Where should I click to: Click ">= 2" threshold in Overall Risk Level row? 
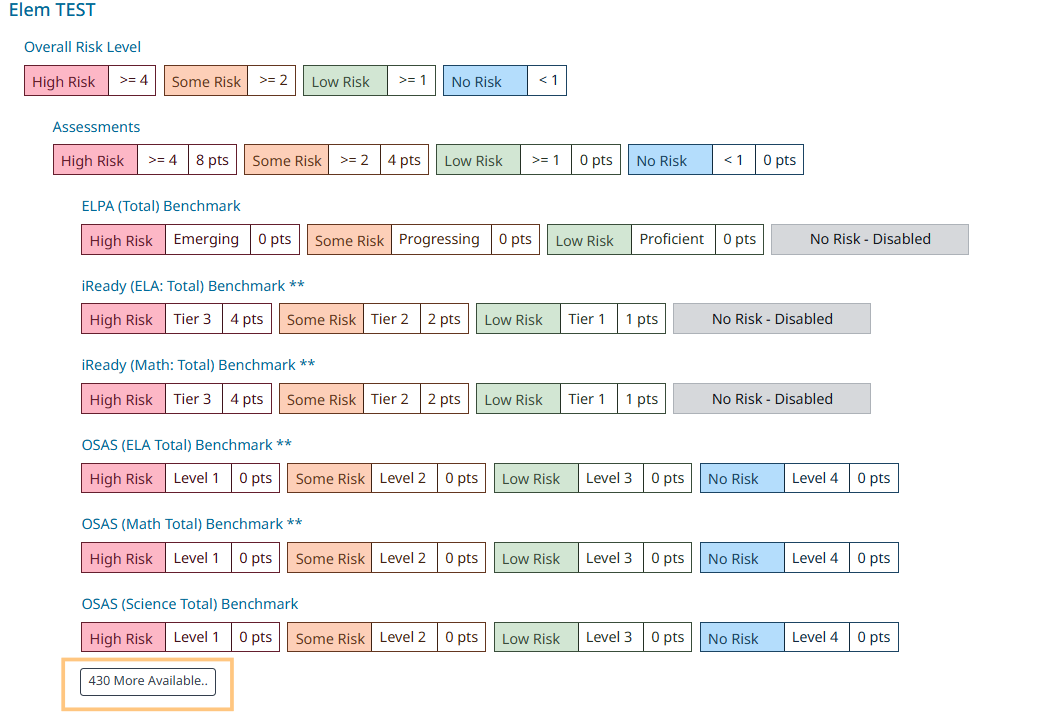[x=273, y=81]
